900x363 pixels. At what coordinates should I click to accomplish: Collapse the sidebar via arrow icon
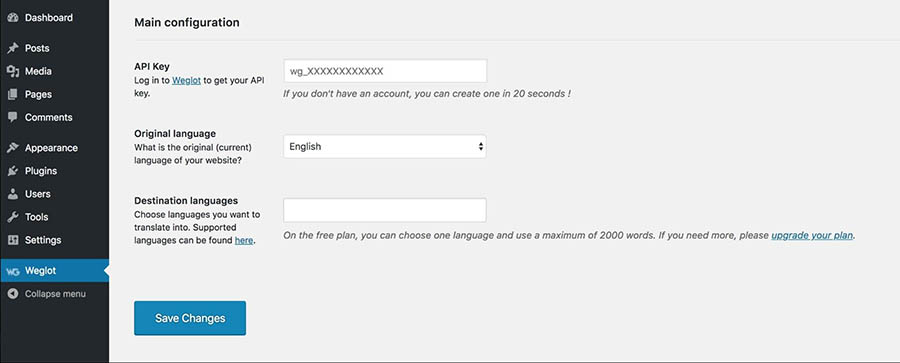(x=13, y=294)
